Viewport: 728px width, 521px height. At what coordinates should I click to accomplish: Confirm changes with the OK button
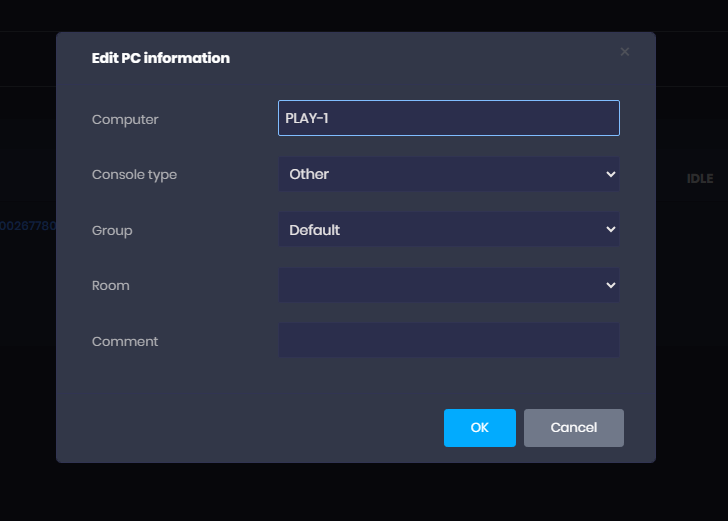coord(479,428)
